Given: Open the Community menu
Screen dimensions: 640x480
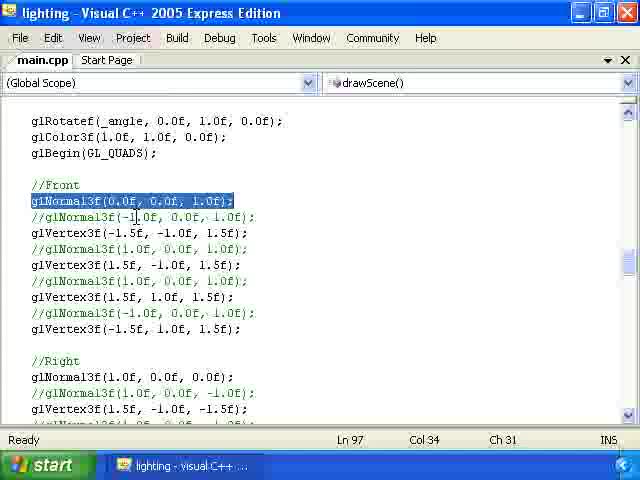Looking at the screenshot, I should [x=372, y=38].
